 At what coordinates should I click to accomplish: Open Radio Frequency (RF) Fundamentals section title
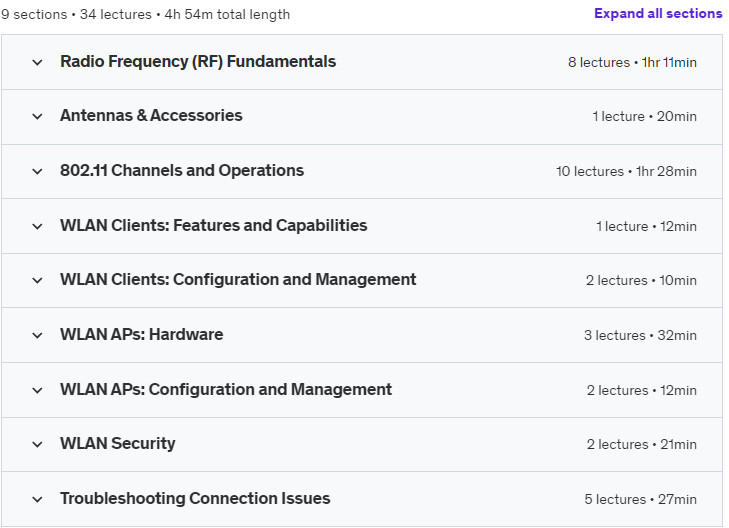198,62
